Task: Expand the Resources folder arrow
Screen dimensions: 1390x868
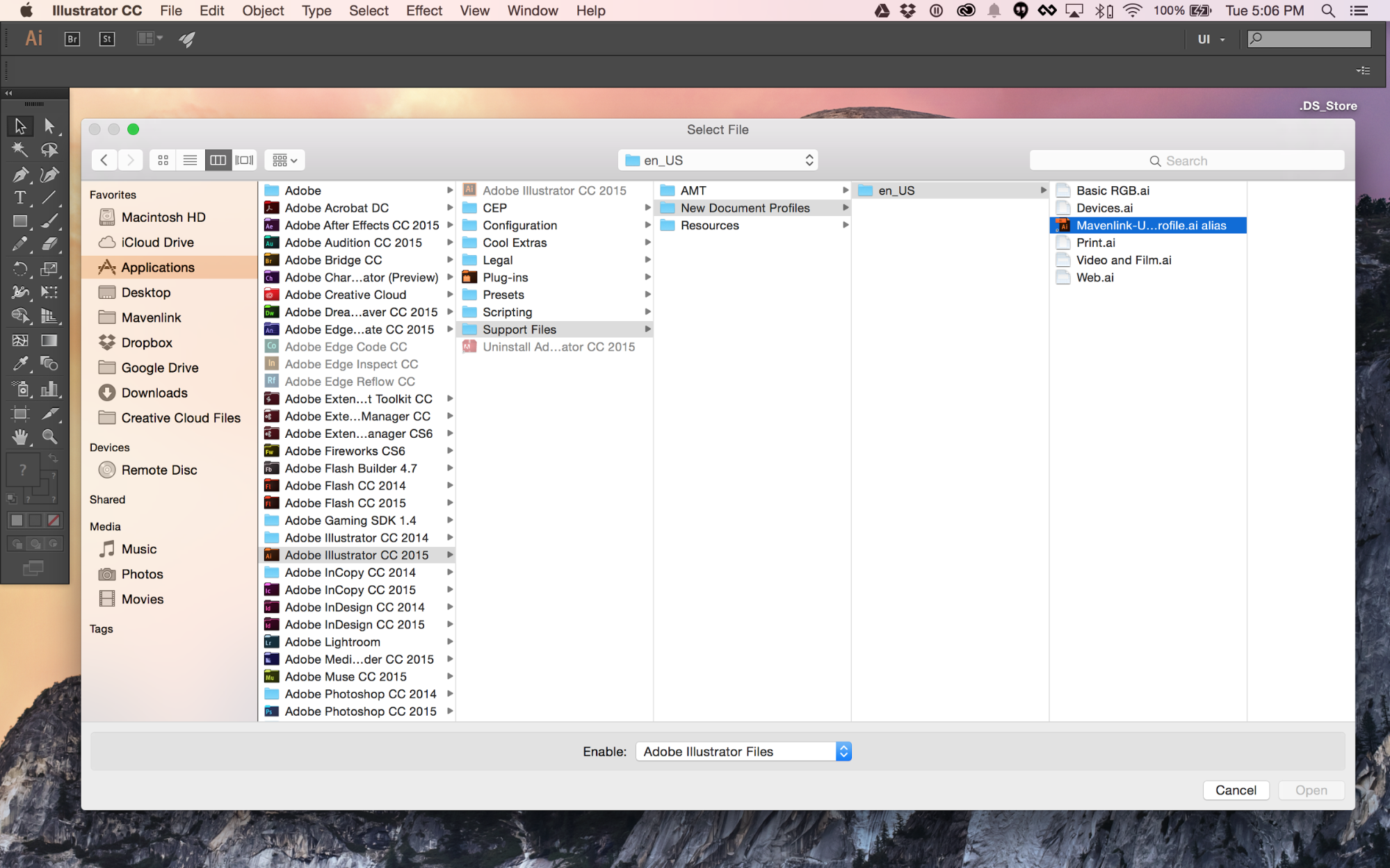Action: coord(846,225)
